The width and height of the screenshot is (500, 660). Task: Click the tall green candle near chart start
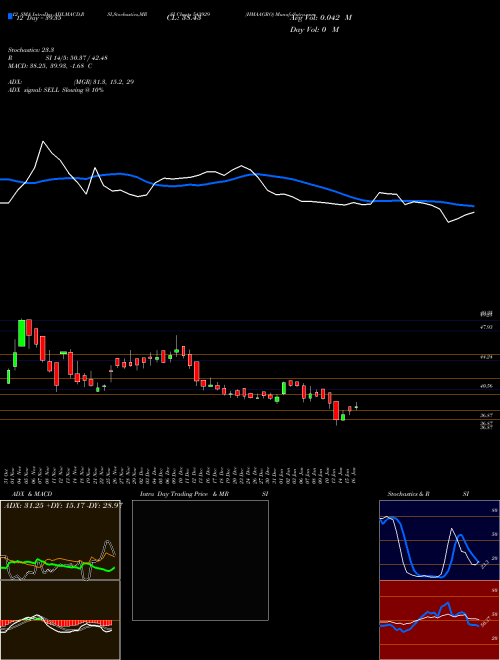click(21, 333)
